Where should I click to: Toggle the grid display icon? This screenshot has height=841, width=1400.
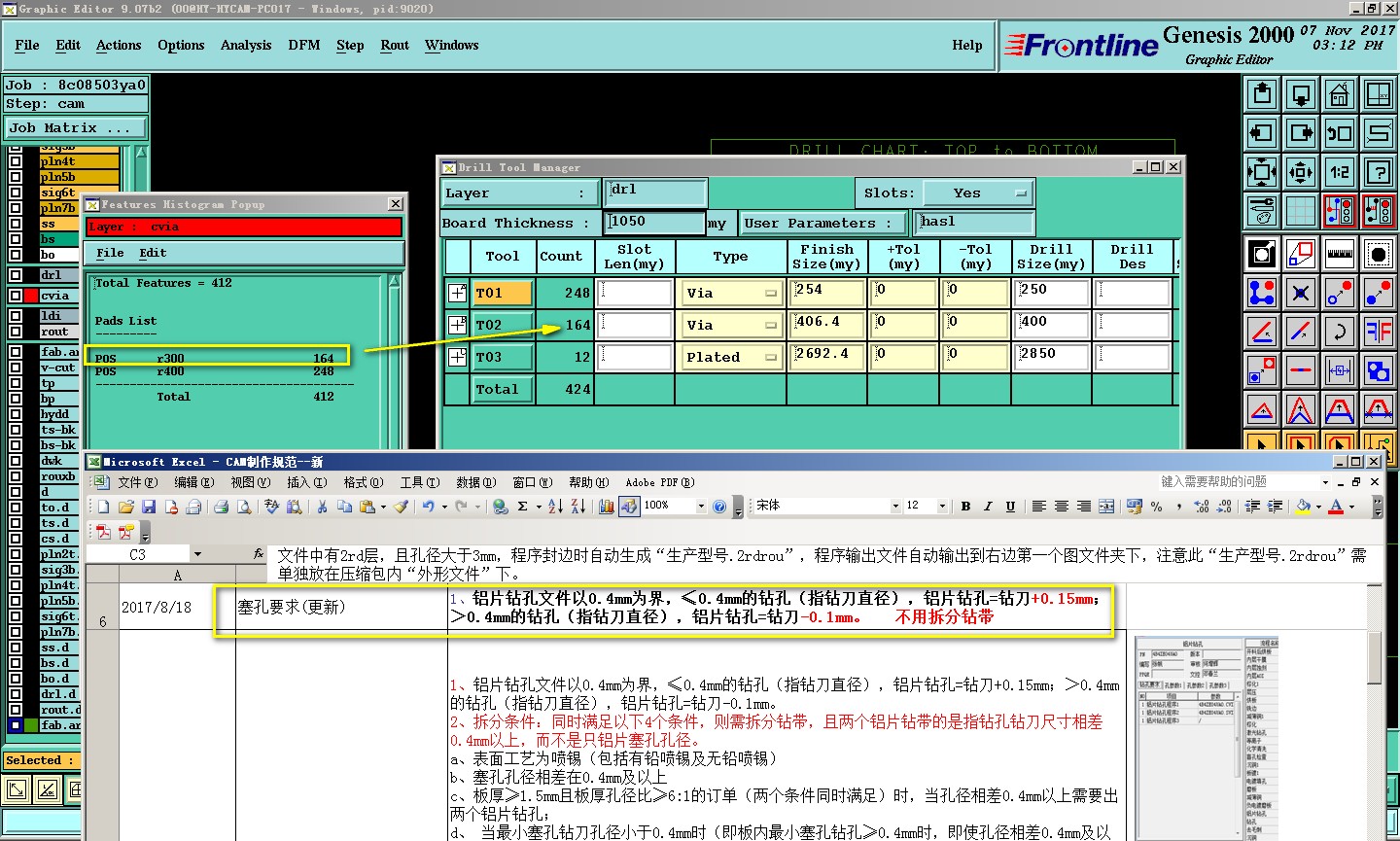1301,210
